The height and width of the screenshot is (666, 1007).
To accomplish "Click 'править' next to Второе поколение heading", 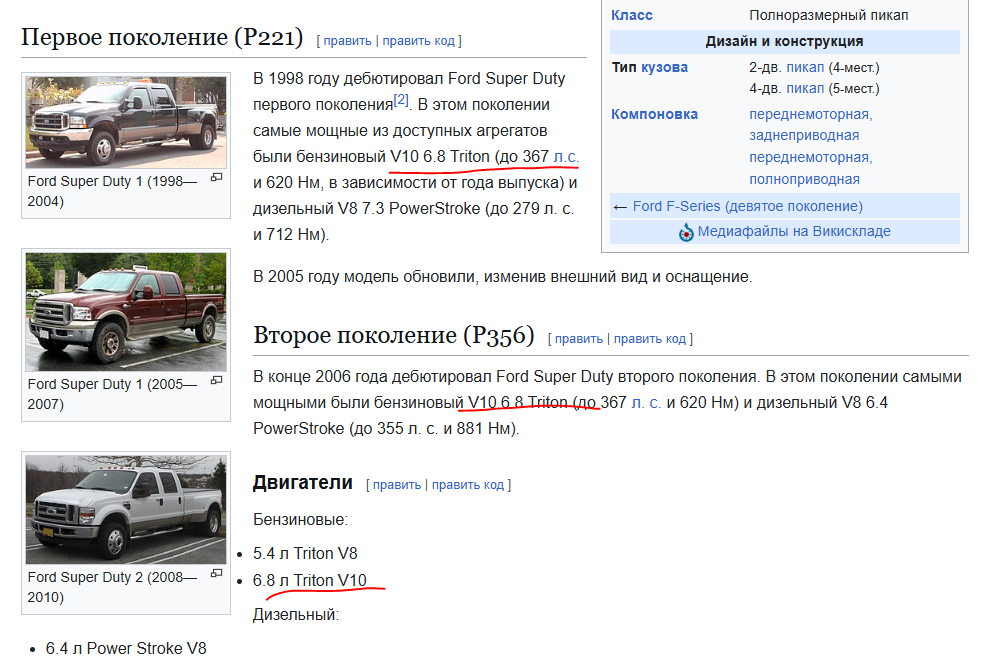I will coord(579,339).
